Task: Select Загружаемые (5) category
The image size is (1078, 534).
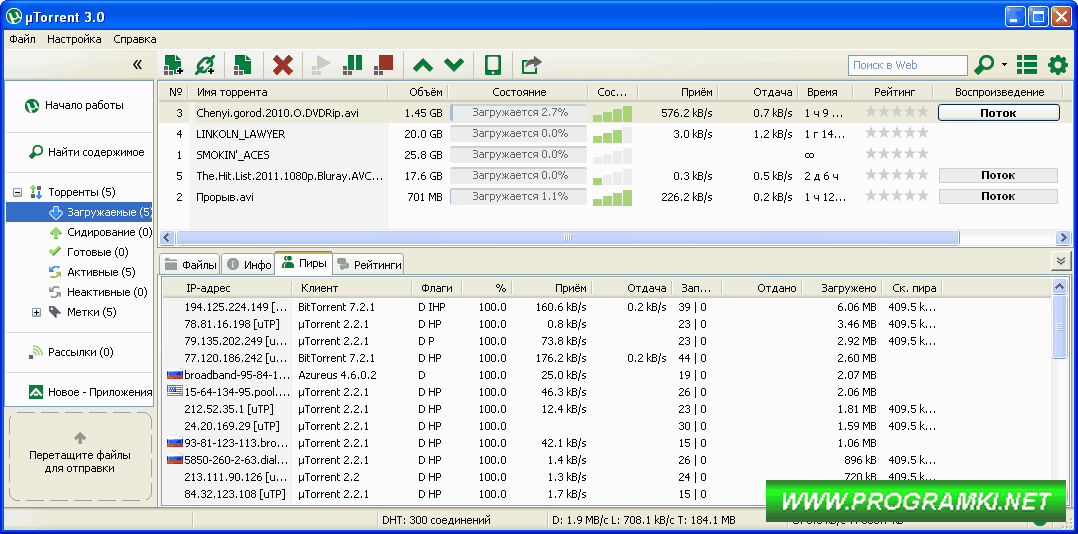Action: (80, 212)
